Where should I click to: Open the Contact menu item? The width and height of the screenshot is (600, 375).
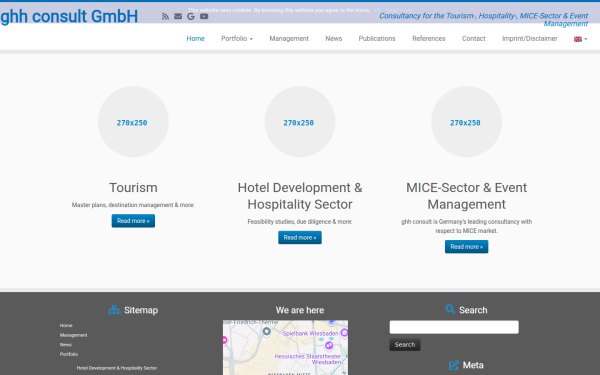tap(474, 39)
